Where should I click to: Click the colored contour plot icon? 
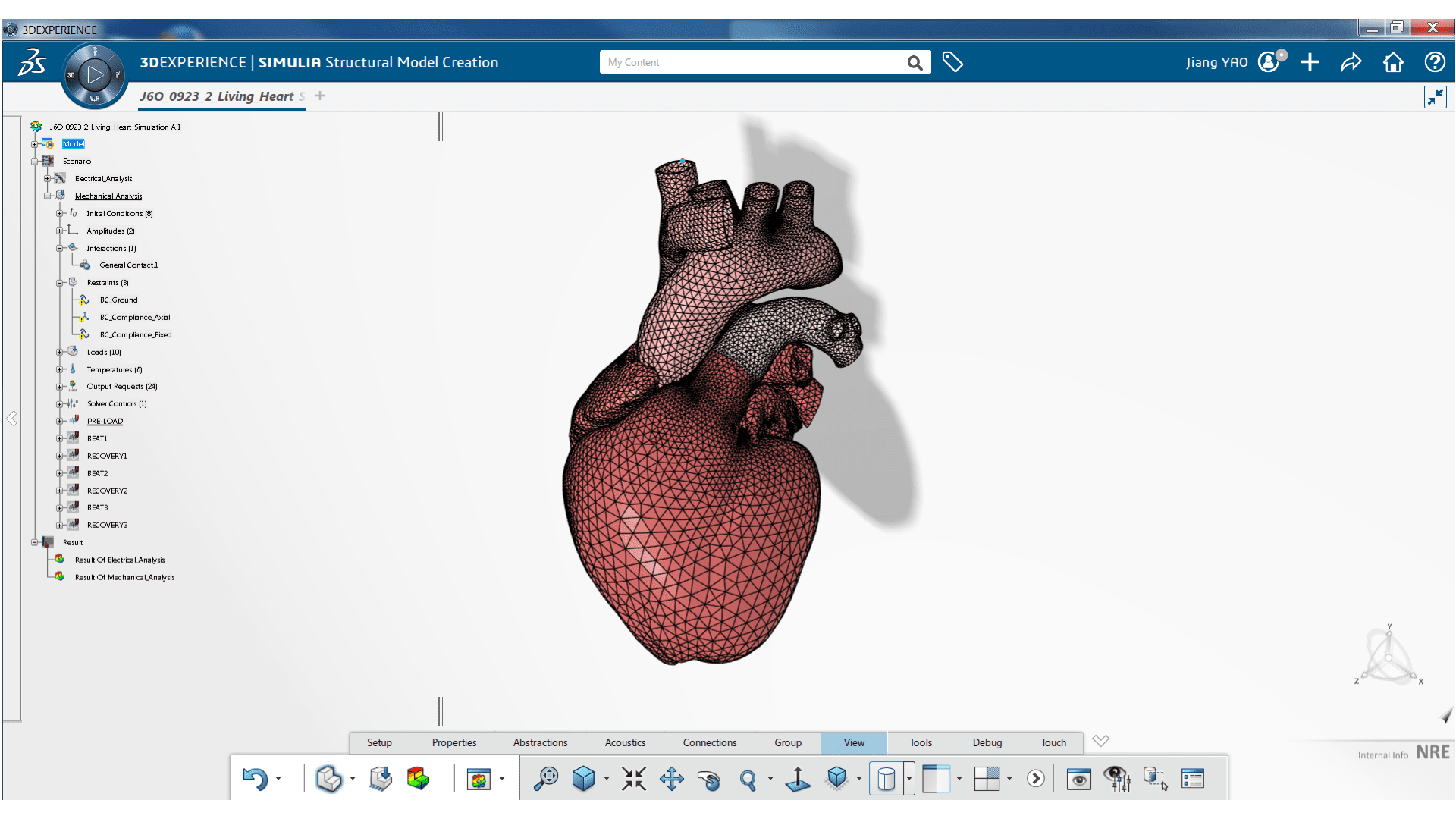pyautogui.click(x=418, y=779)
